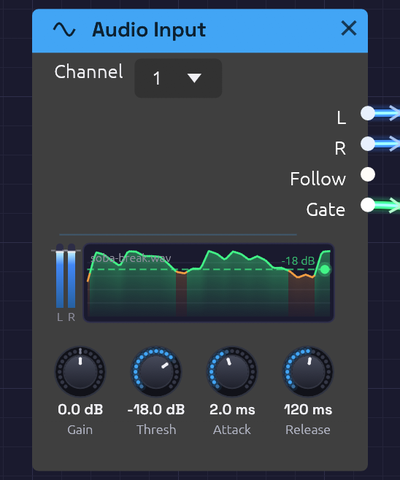This screenshot has width=400, height=480.
Task: Click the Thresh label
Action: 156,430
